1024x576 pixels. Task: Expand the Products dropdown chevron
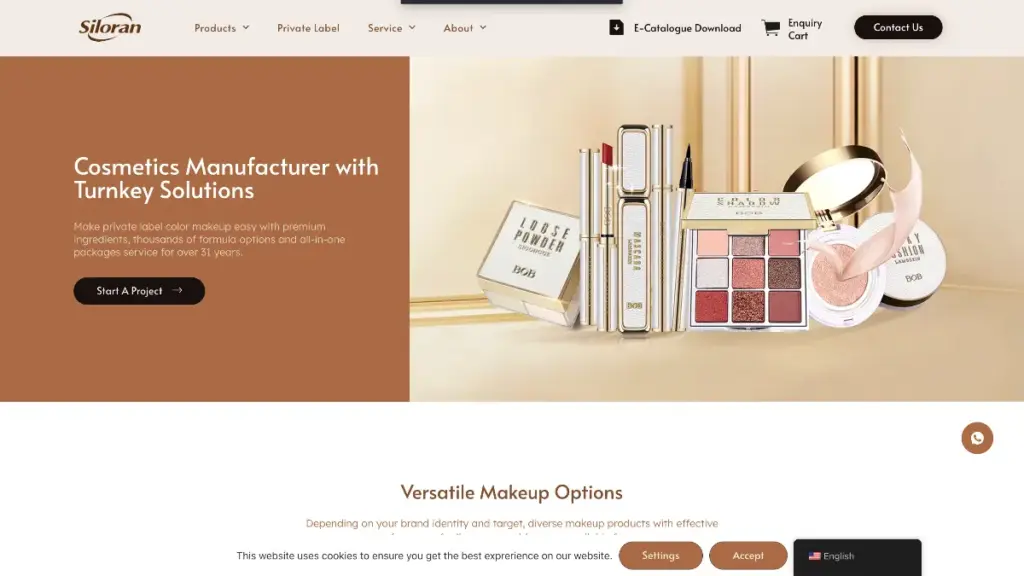[x=246, y=27]
